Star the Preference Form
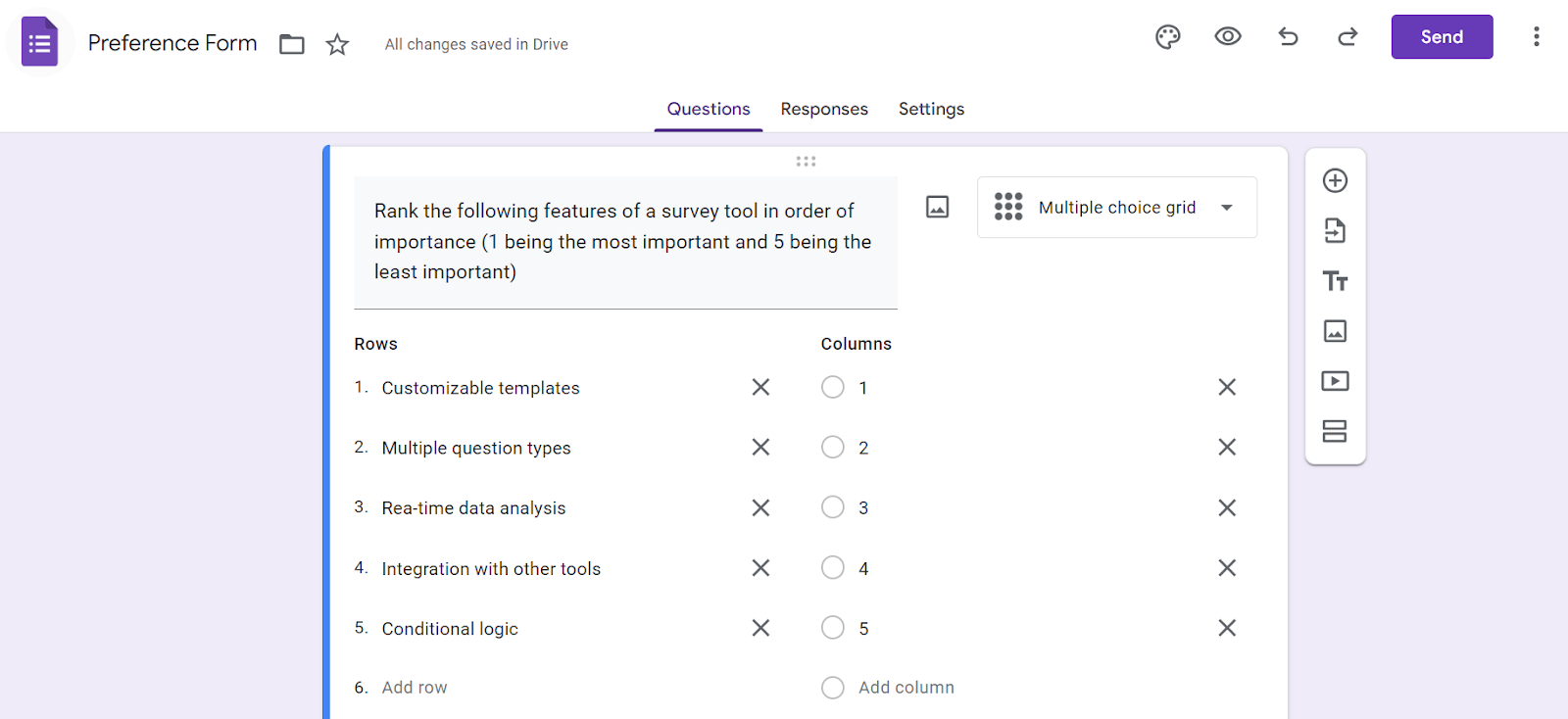Image resolution: width=1568 pixels, height=719 pixels. [x=337, y=44]
